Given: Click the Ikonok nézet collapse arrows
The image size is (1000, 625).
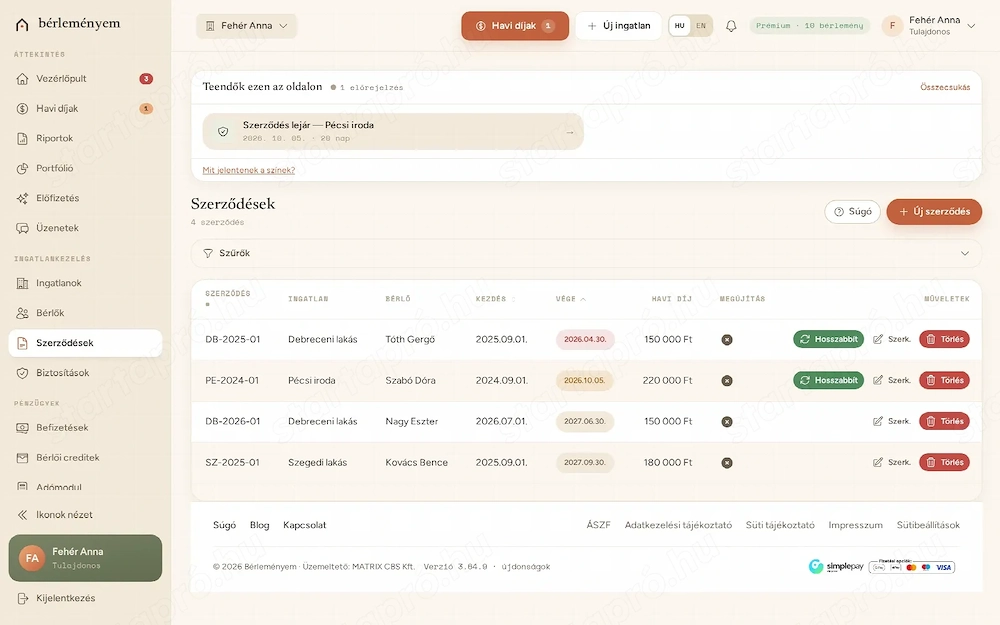Looking at the screenshot, I should [x=22, y=515].
